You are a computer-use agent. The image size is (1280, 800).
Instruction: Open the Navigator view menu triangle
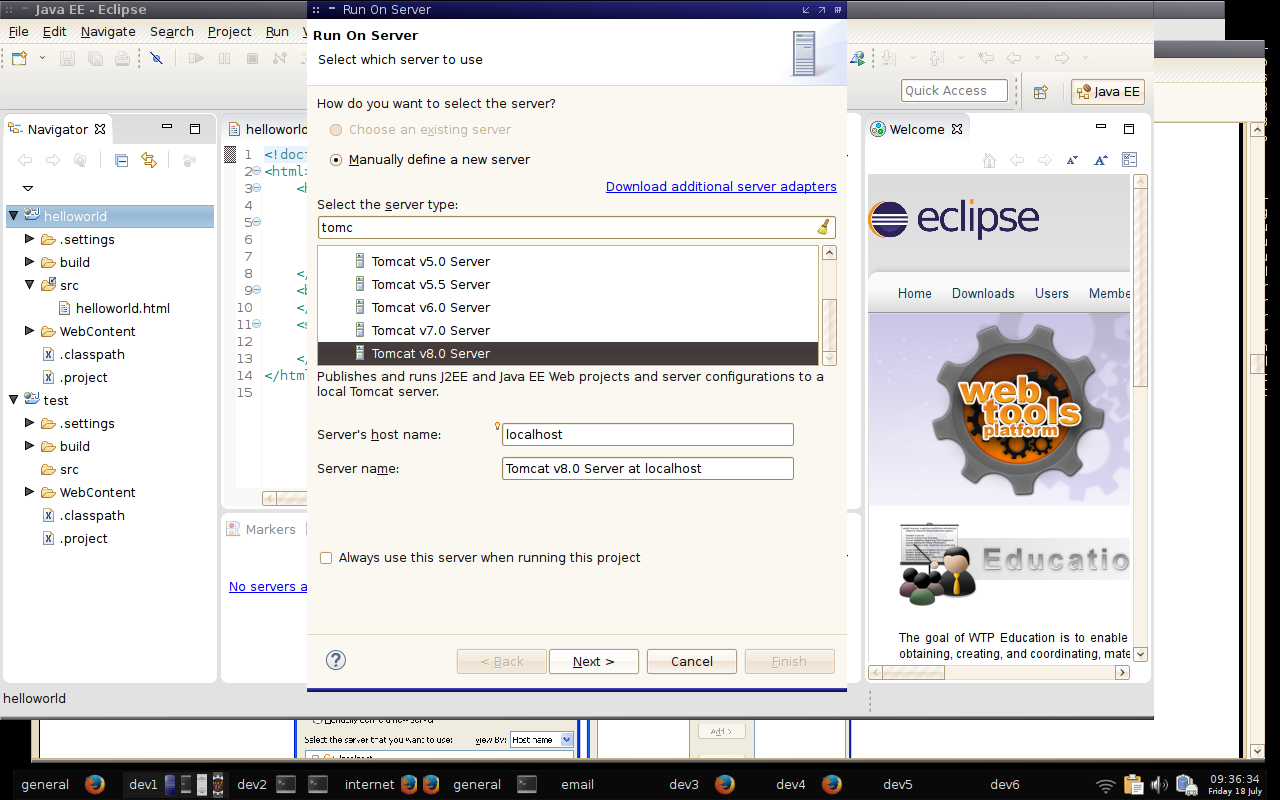pyautogui.click(x=28, y=188)
